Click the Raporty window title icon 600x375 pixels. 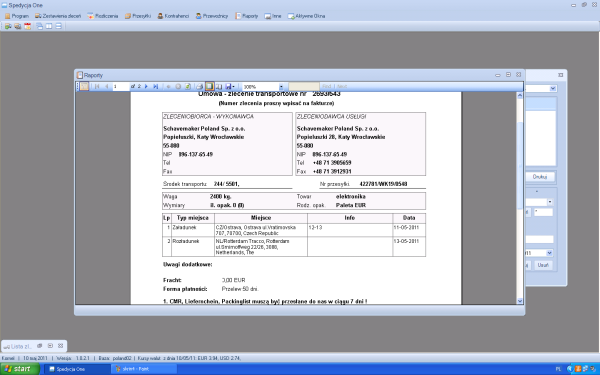tap(80, 75)
